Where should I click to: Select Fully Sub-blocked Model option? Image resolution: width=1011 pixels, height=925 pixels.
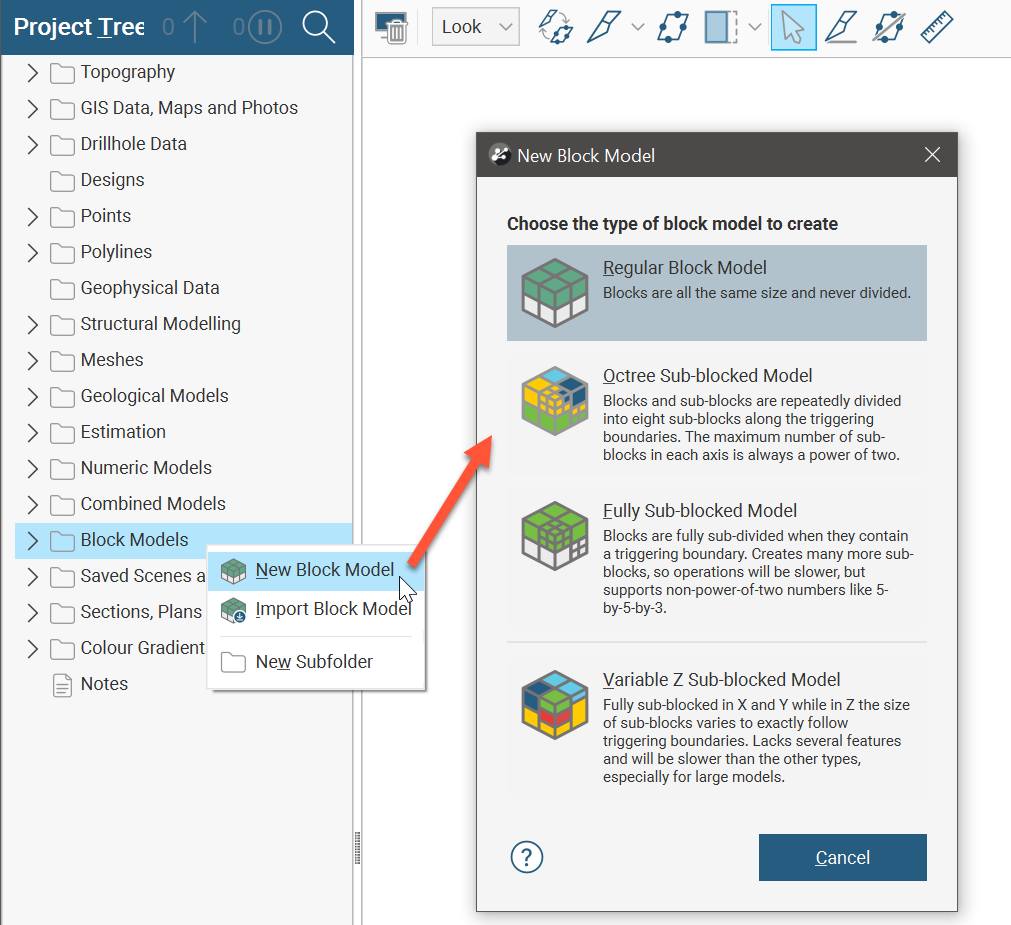tap(716, 558)
